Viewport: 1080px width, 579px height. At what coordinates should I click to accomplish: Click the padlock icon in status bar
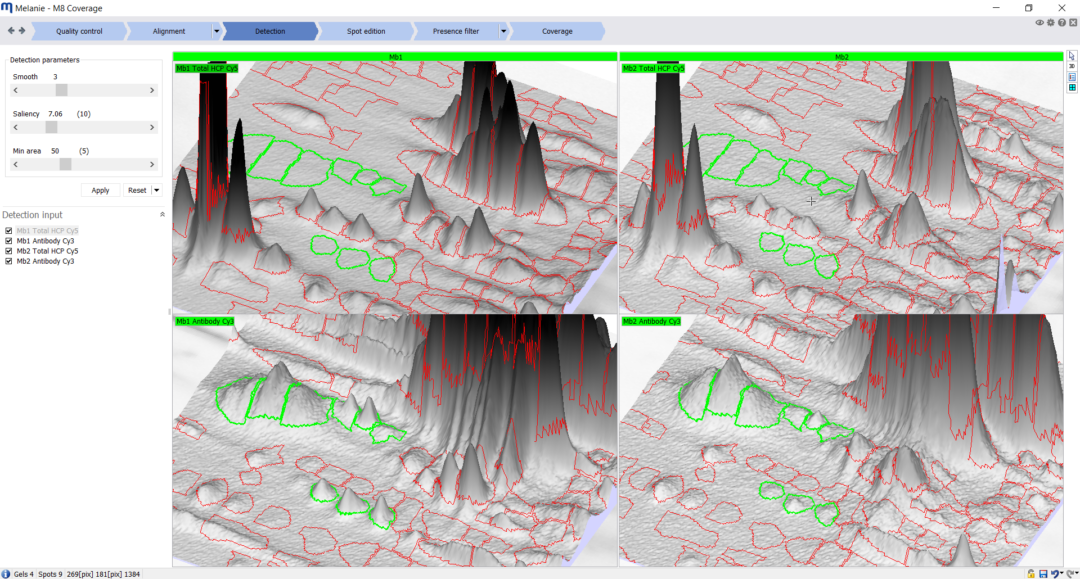click(1031, 573)
